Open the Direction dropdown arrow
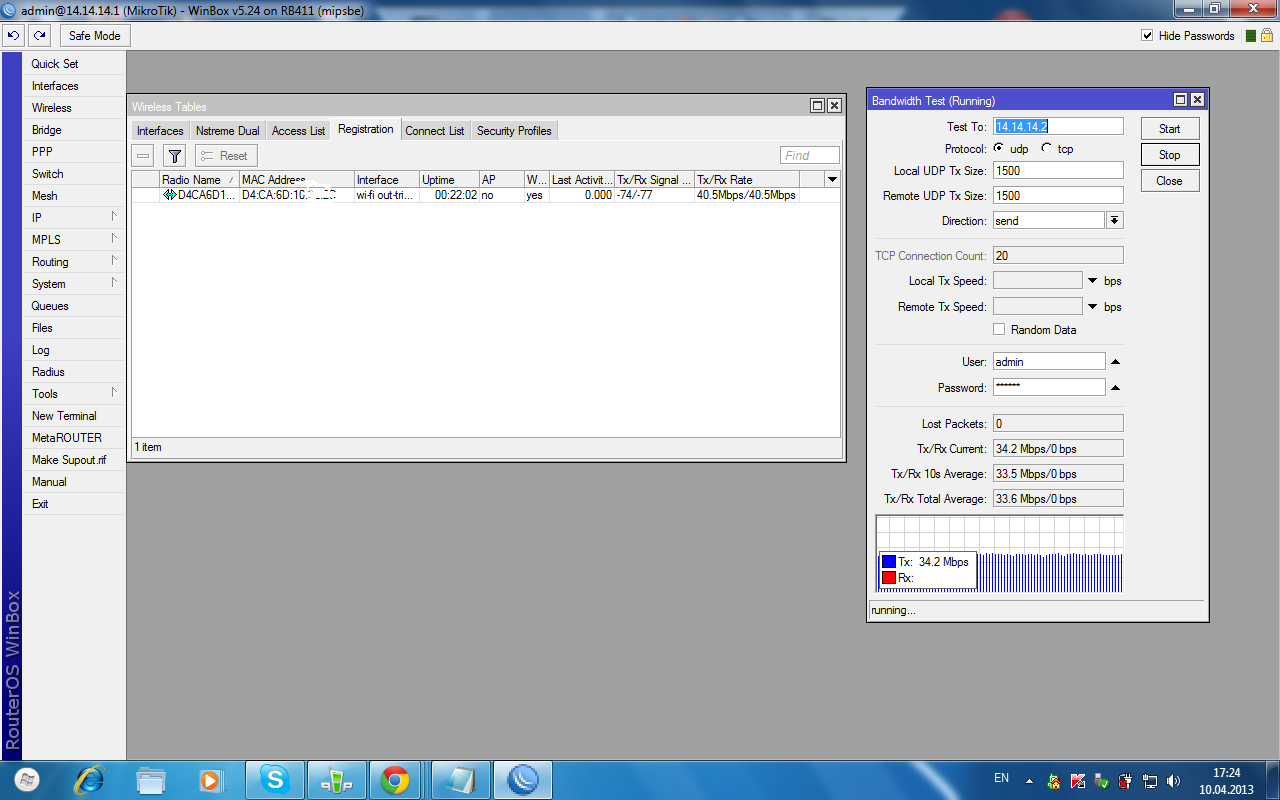The image size is (1280, 800). point(1115,220)
